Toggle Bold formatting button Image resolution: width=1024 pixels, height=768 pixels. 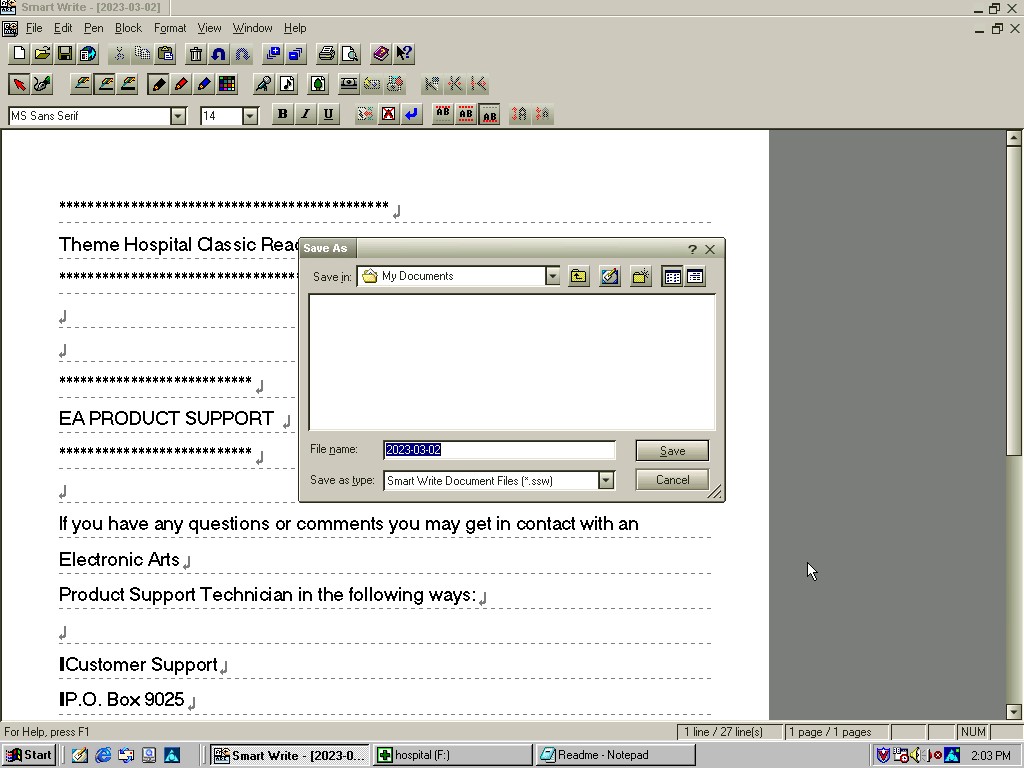coord(282,115)
